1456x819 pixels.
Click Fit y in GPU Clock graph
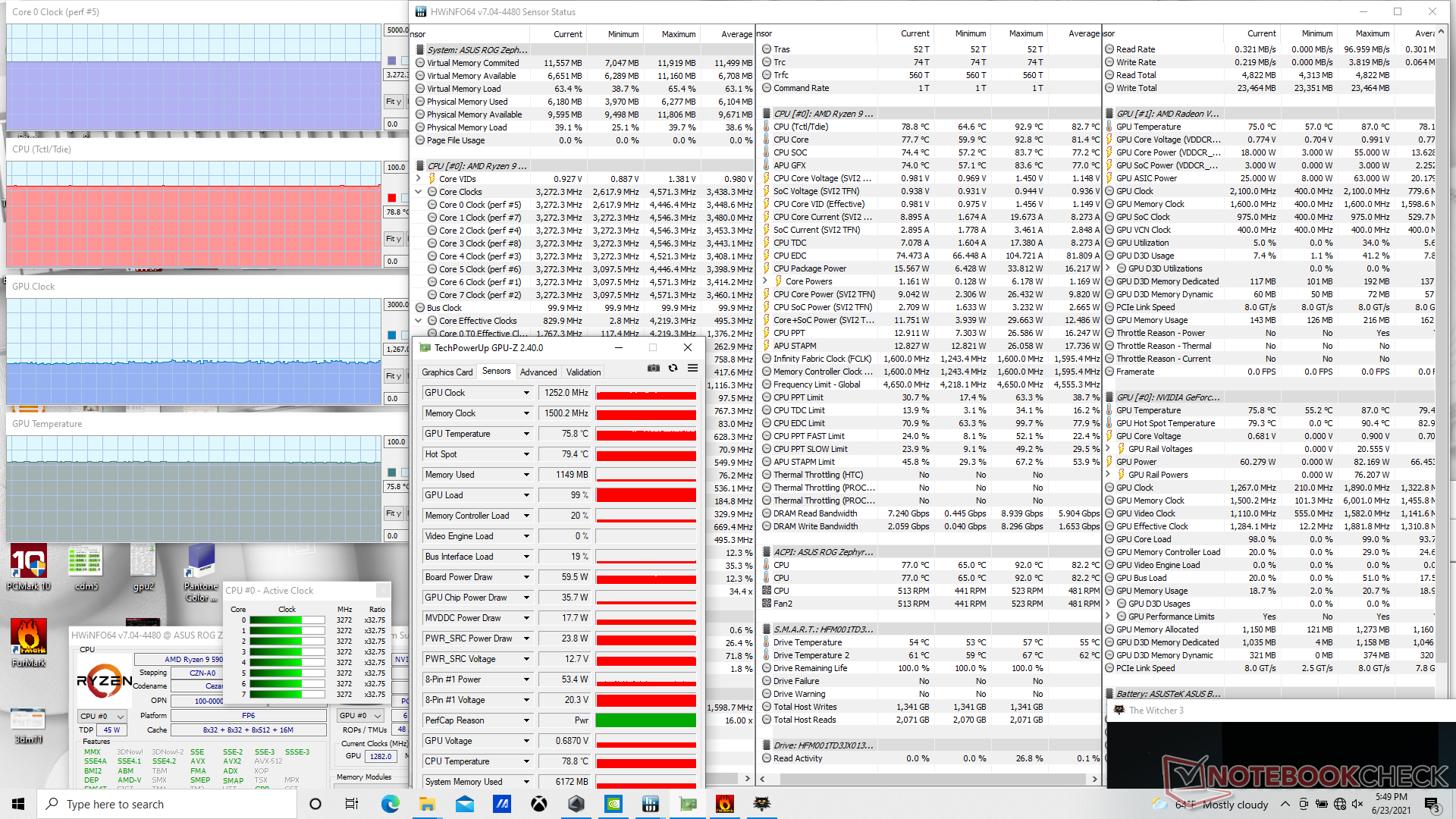coord(394,376)
